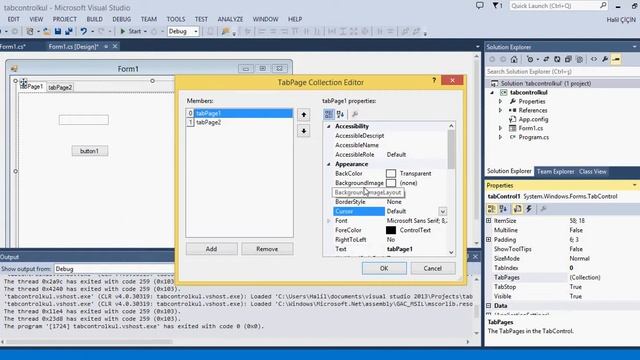Switch to Team Explorer tab
Image resolution: width=640 pixels, height=360 pixels.
[555, 171]
